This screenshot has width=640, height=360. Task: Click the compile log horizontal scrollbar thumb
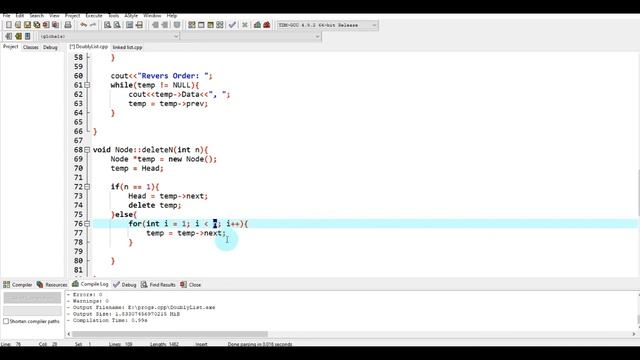pos(170,334)
